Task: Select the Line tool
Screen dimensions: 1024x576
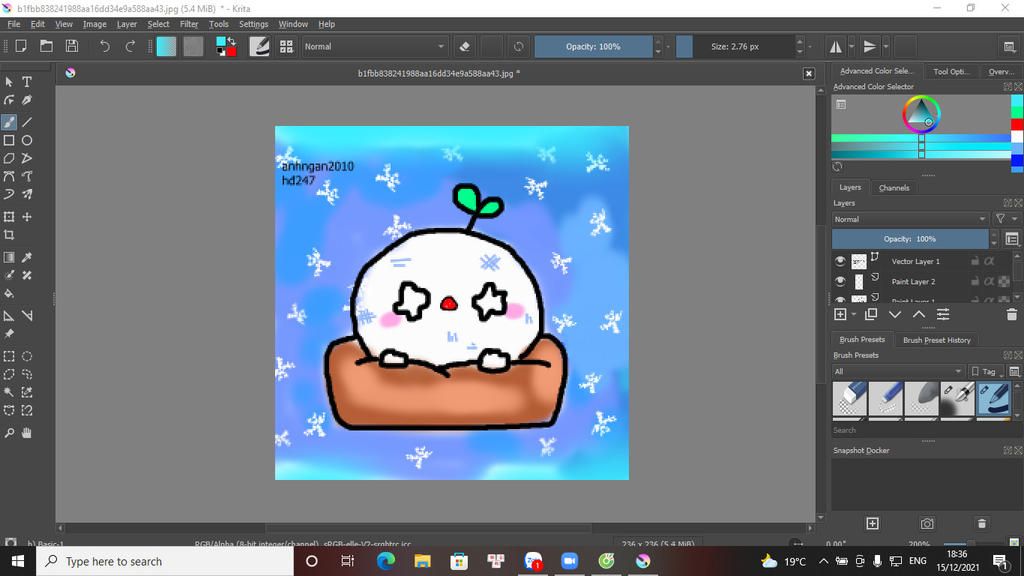Action: point(27,122)
